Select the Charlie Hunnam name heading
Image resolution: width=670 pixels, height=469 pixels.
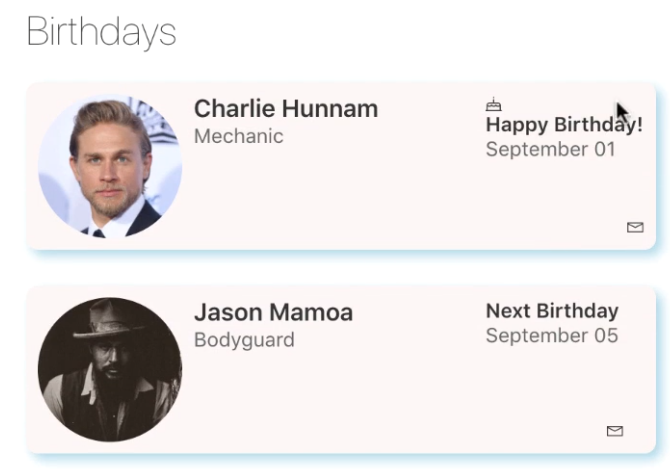point(286,108)
